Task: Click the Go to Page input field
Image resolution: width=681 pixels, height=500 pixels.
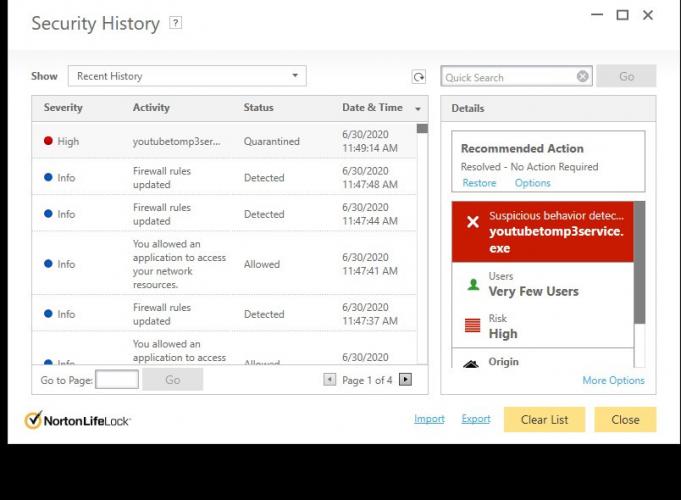Action: (x=117, y=380)
